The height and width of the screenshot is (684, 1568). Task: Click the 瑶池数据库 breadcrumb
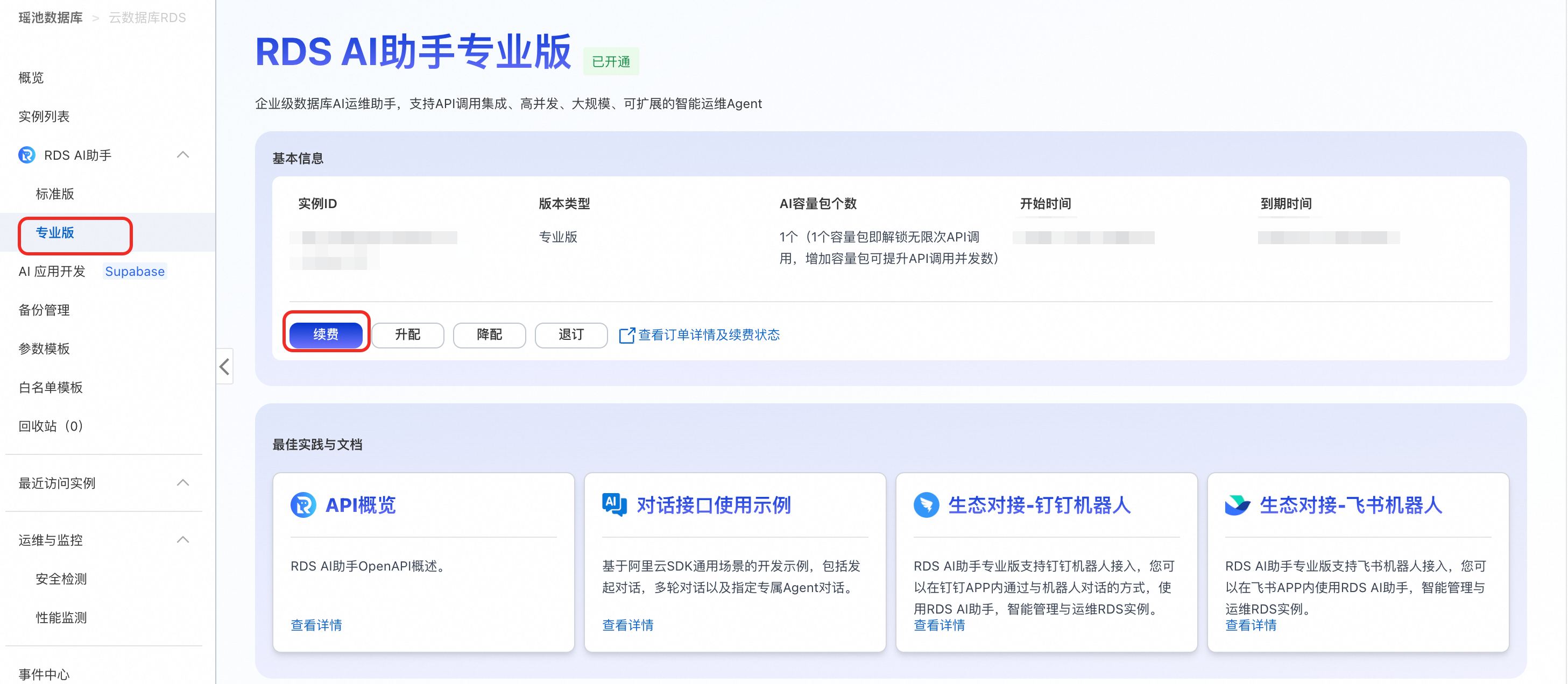(x=51, y=18)
